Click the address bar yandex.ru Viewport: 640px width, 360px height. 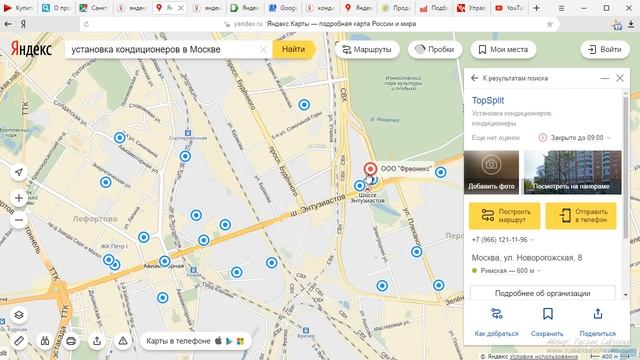point(248,24)
